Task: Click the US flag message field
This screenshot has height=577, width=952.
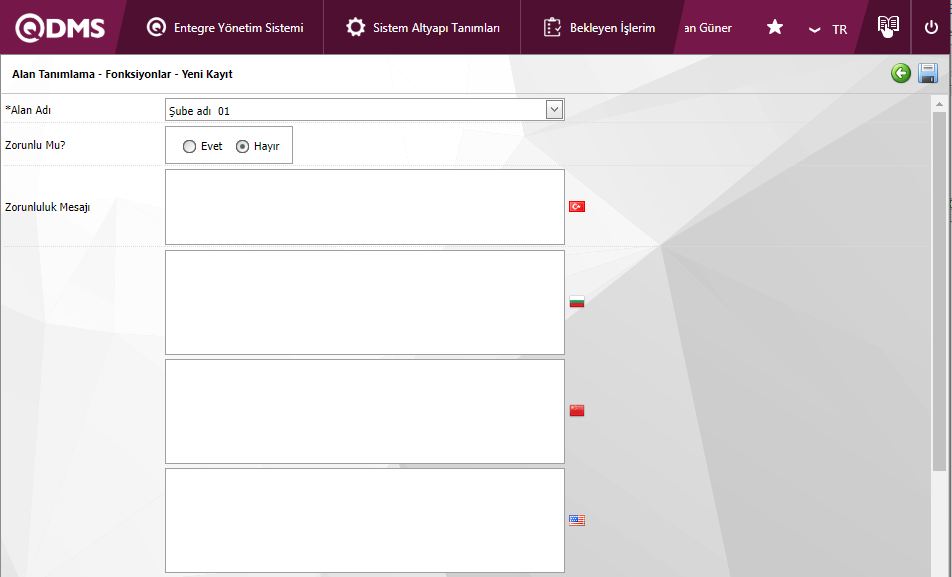Action: (365, 521)
